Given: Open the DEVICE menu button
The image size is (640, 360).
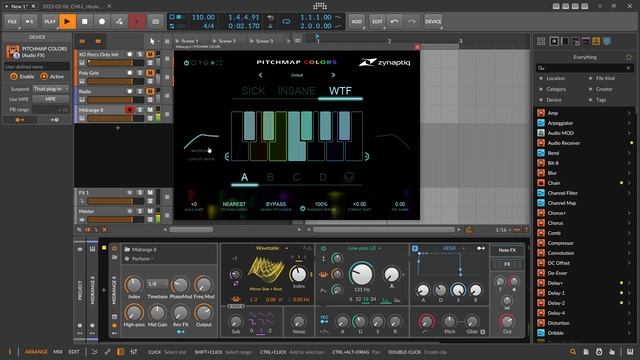Looking at the screenshot, I should coord(433,21).
